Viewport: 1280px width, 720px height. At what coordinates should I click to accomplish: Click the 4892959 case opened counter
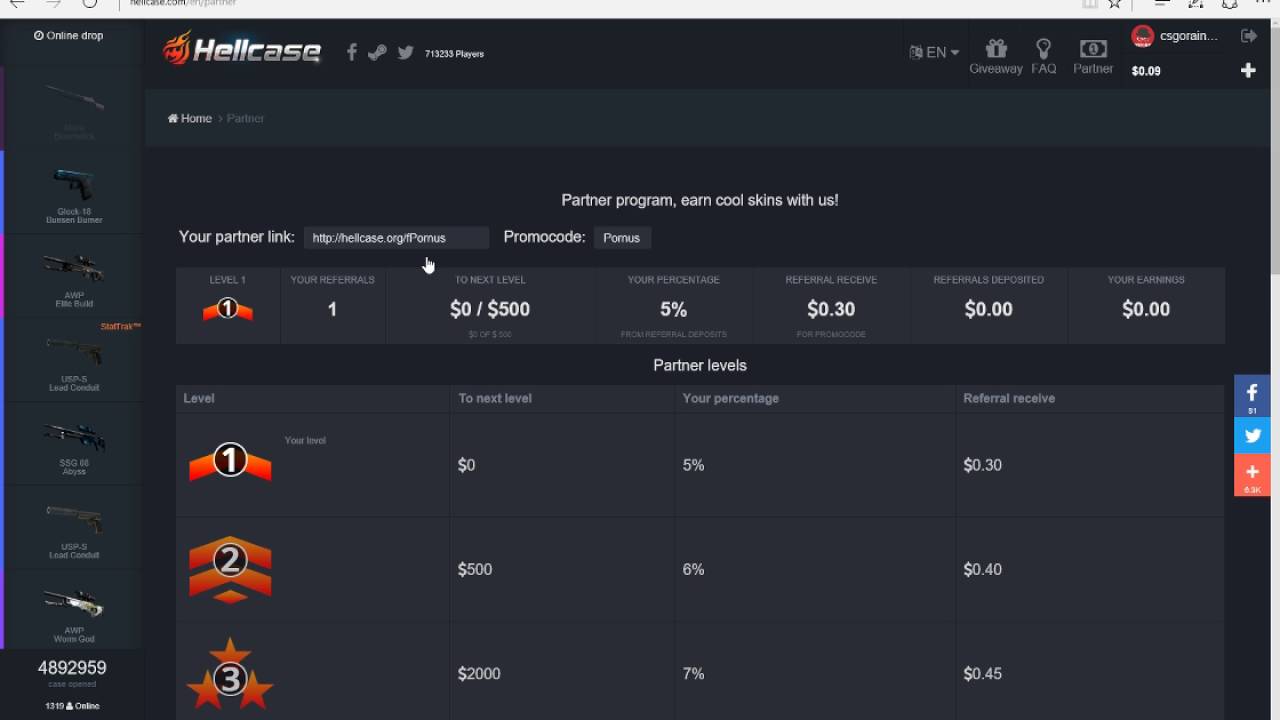[x=72, y=668]
